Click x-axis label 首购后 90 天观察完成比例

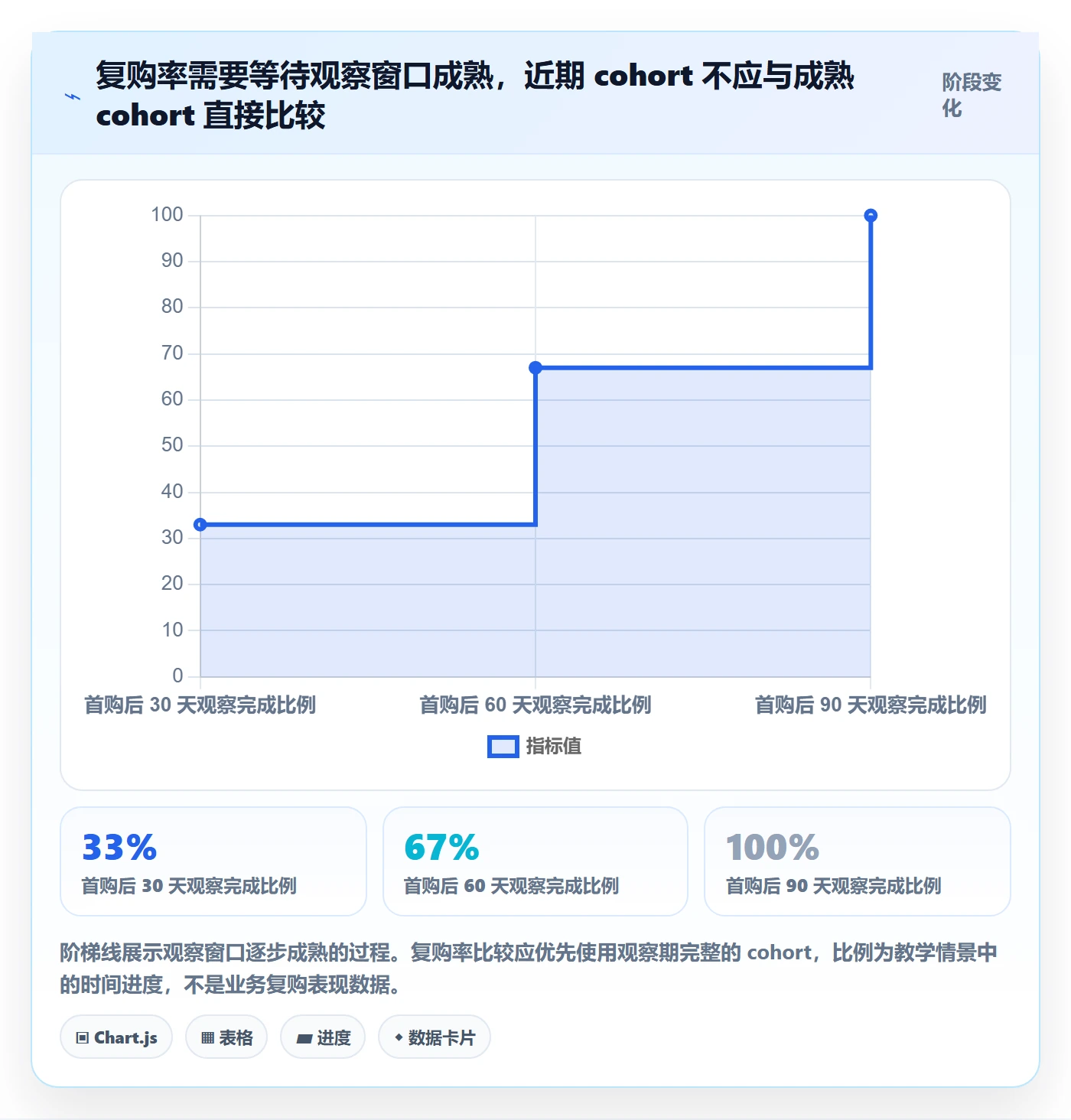(x=871, y=705)
